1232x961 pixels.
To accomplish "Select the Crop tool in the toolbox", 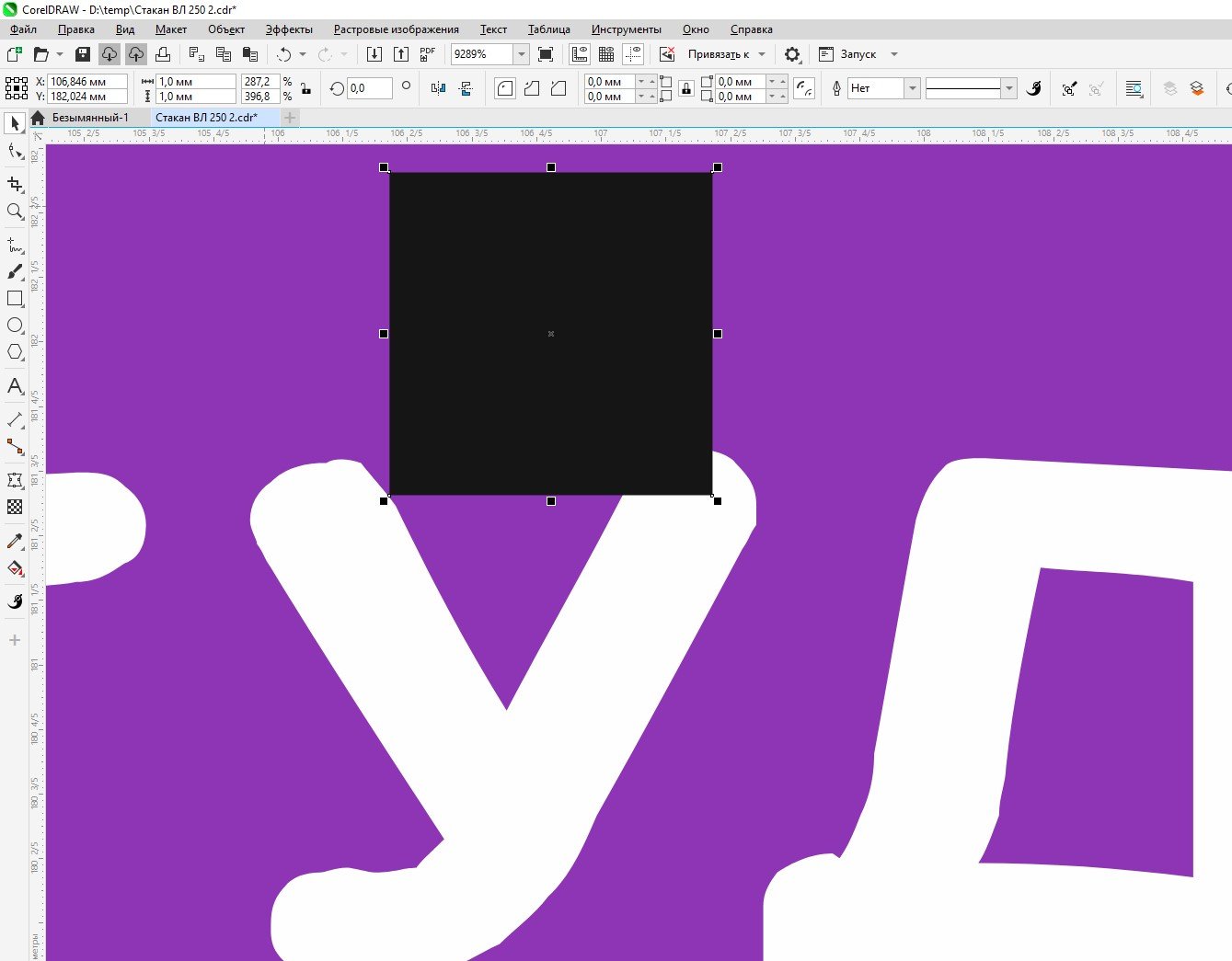I will click(x=15, y=184).
